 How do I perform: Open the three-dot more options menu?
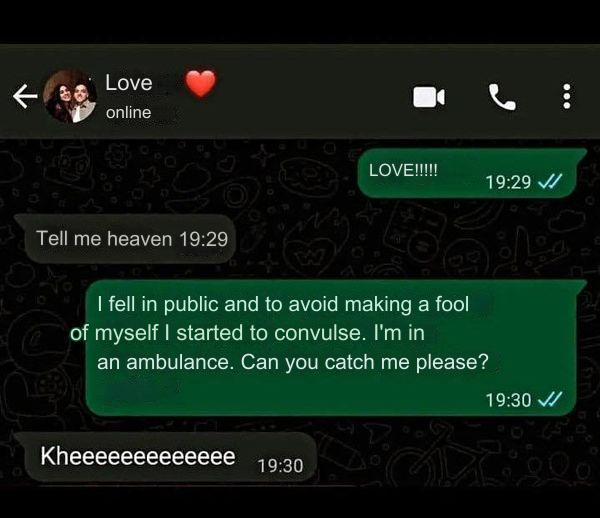click(x=567, y=96)
